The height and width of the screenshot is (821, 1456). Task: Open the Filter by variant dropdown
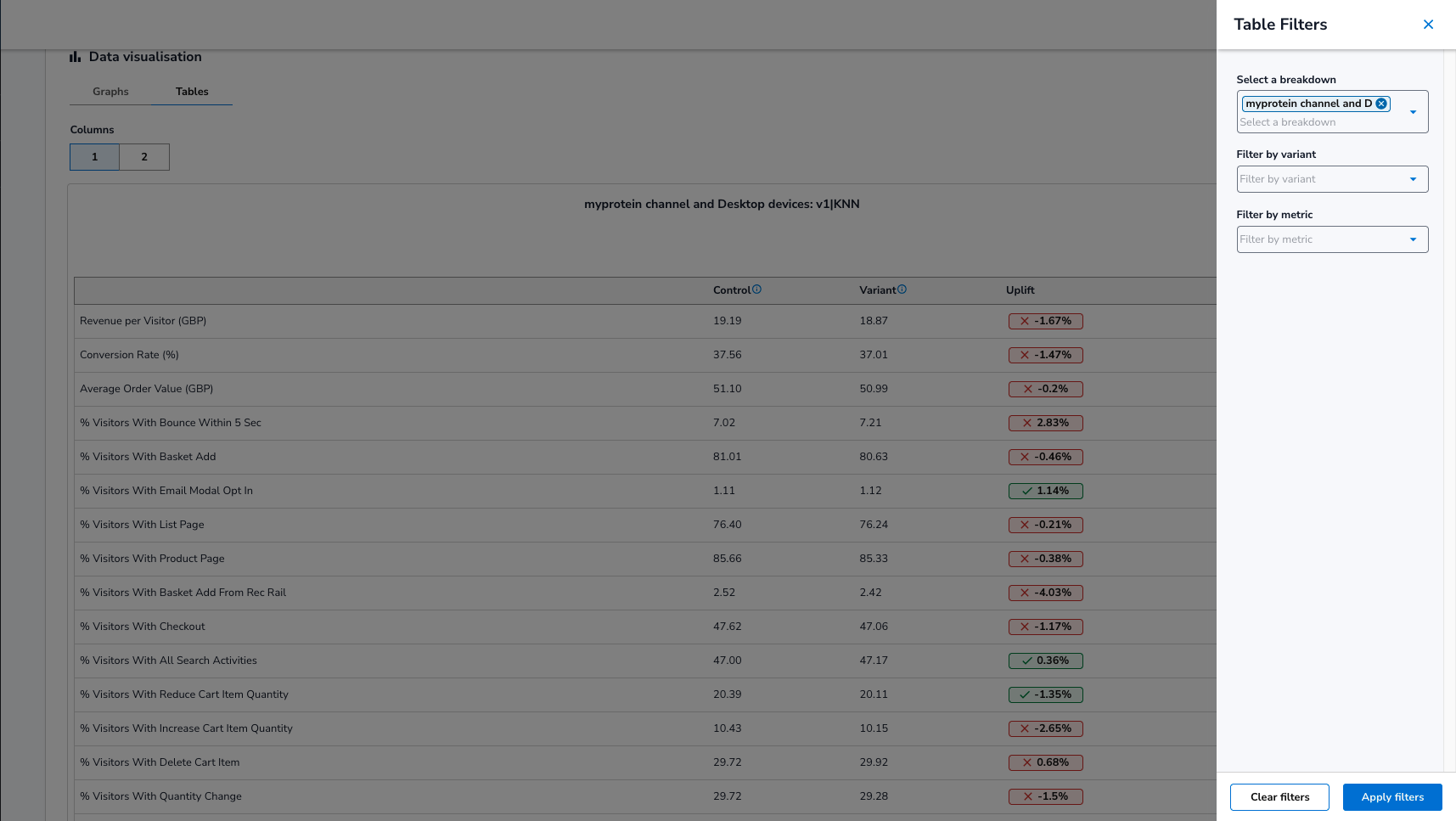click(x=1331, y=179)
